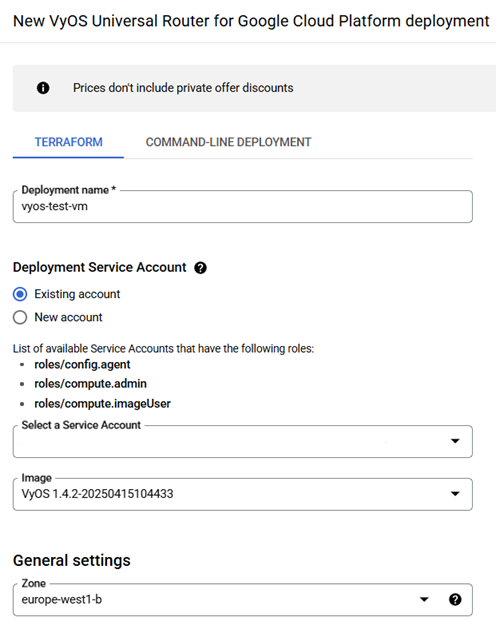Click the europe-west1-b zone value
Viewport: 496px width, 637px height.
tap(62, 599)
